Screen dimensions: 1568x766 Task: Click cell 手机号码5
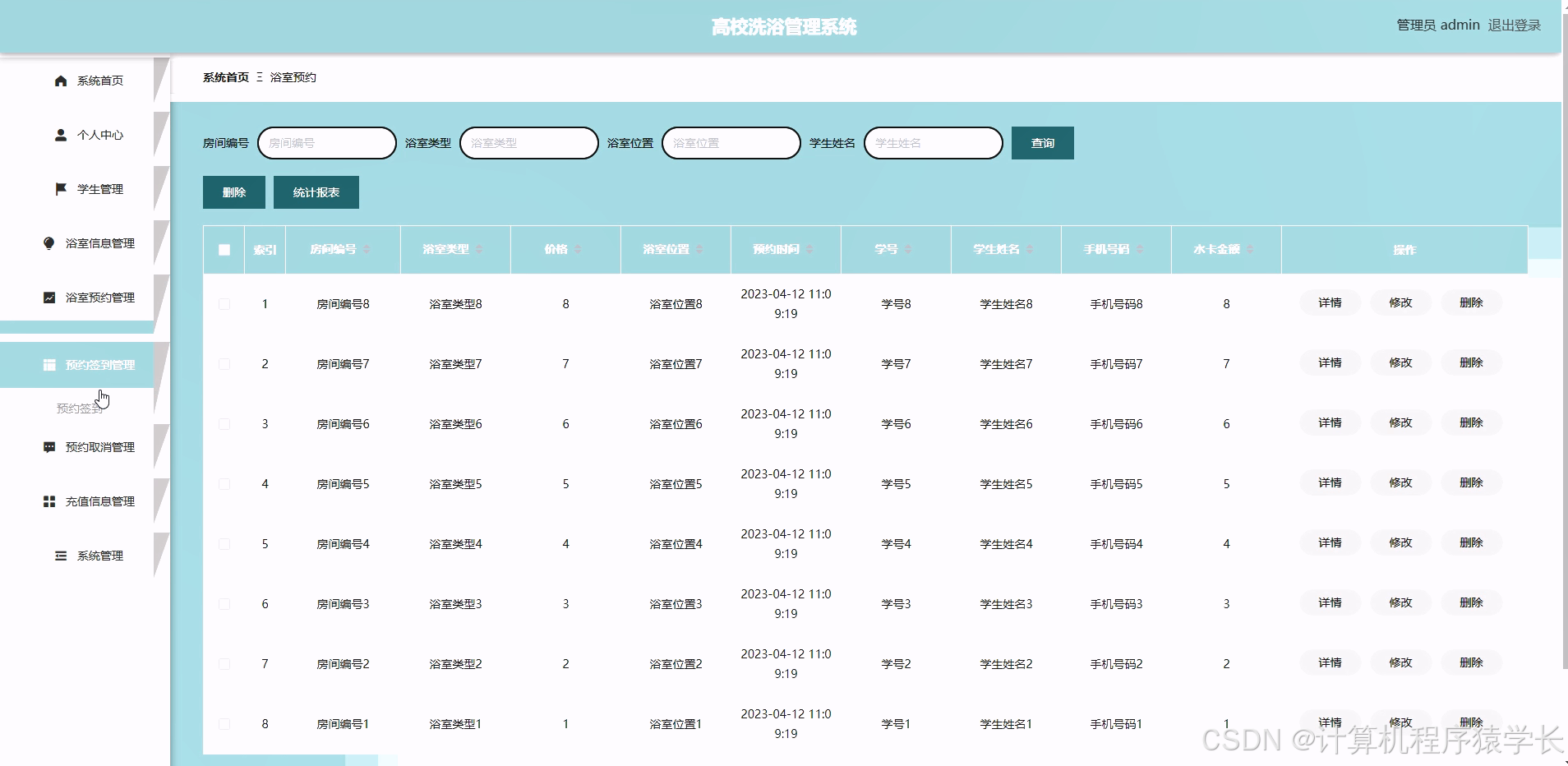1116,484
